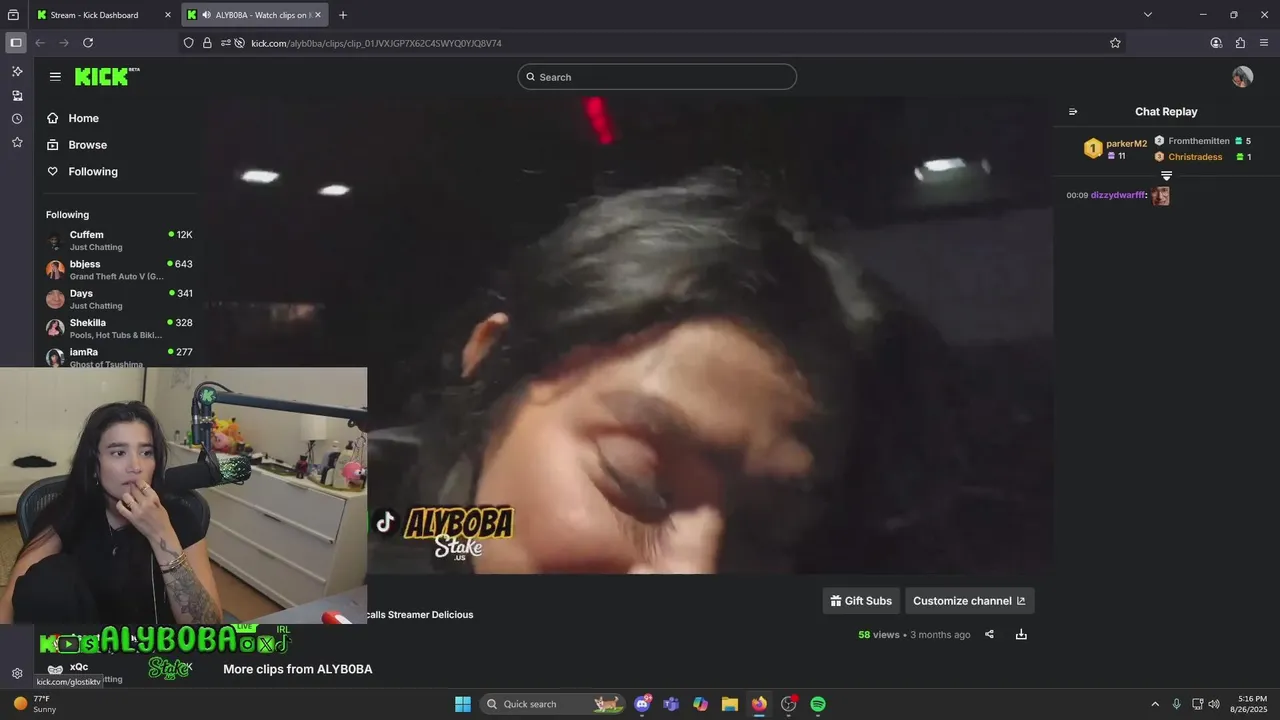Open File Explorer from the taskbar

(x=730, y=704)
